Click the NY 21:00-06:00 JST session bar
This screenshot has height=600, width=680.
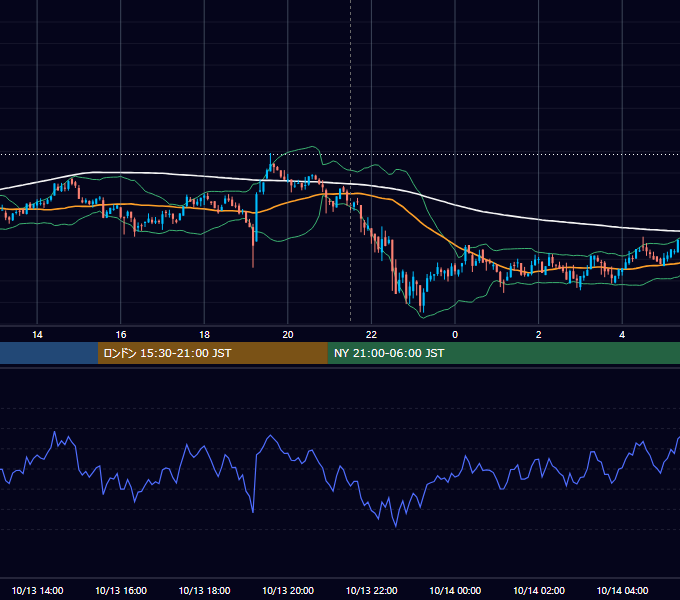[503, 353]
